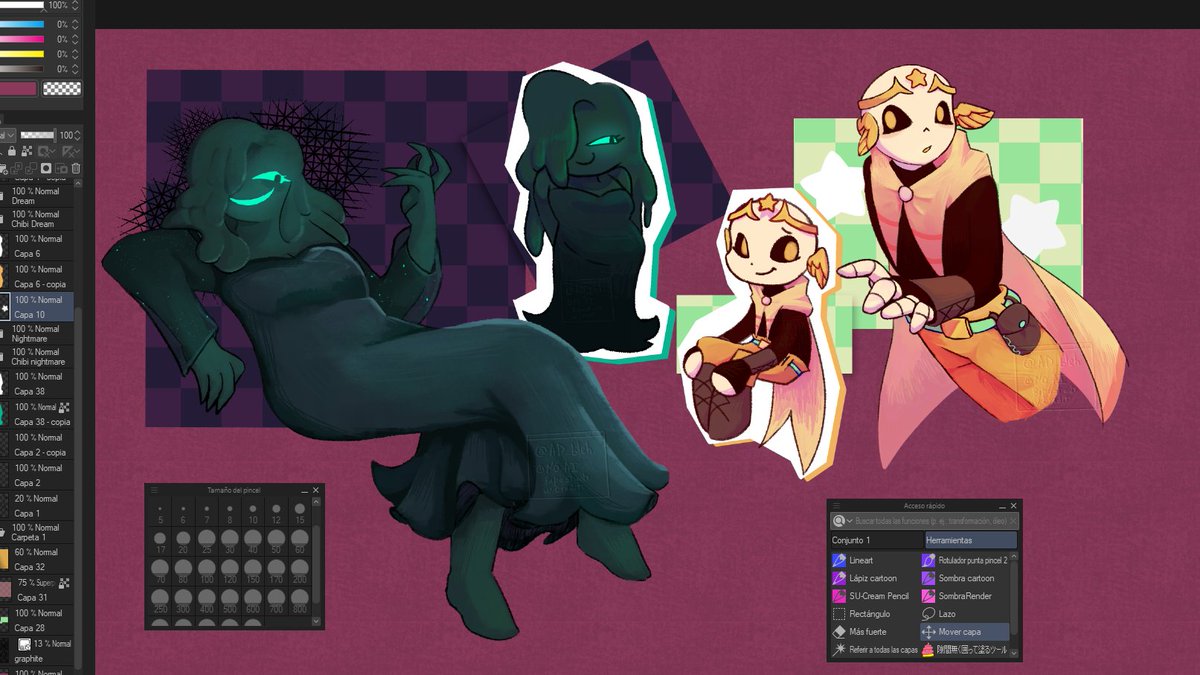
Task: Select the Capa 10 layer
Action: coord(37,307)
